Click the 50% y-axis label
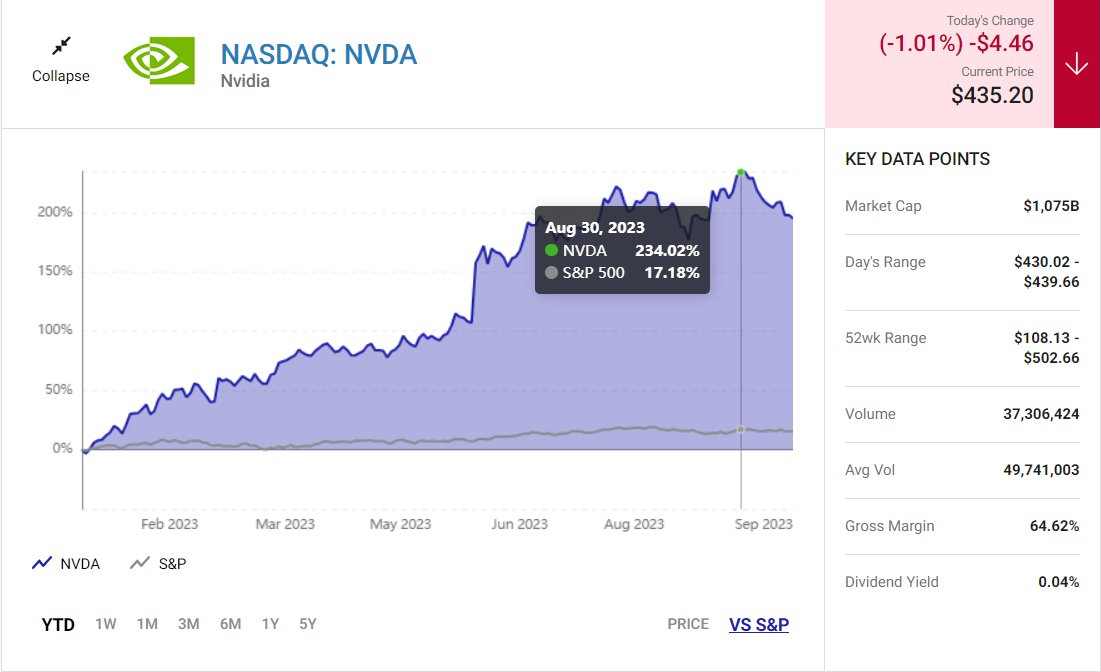Screen dimensions: 1101x672 pyautogui.click(x=58, y=389)
